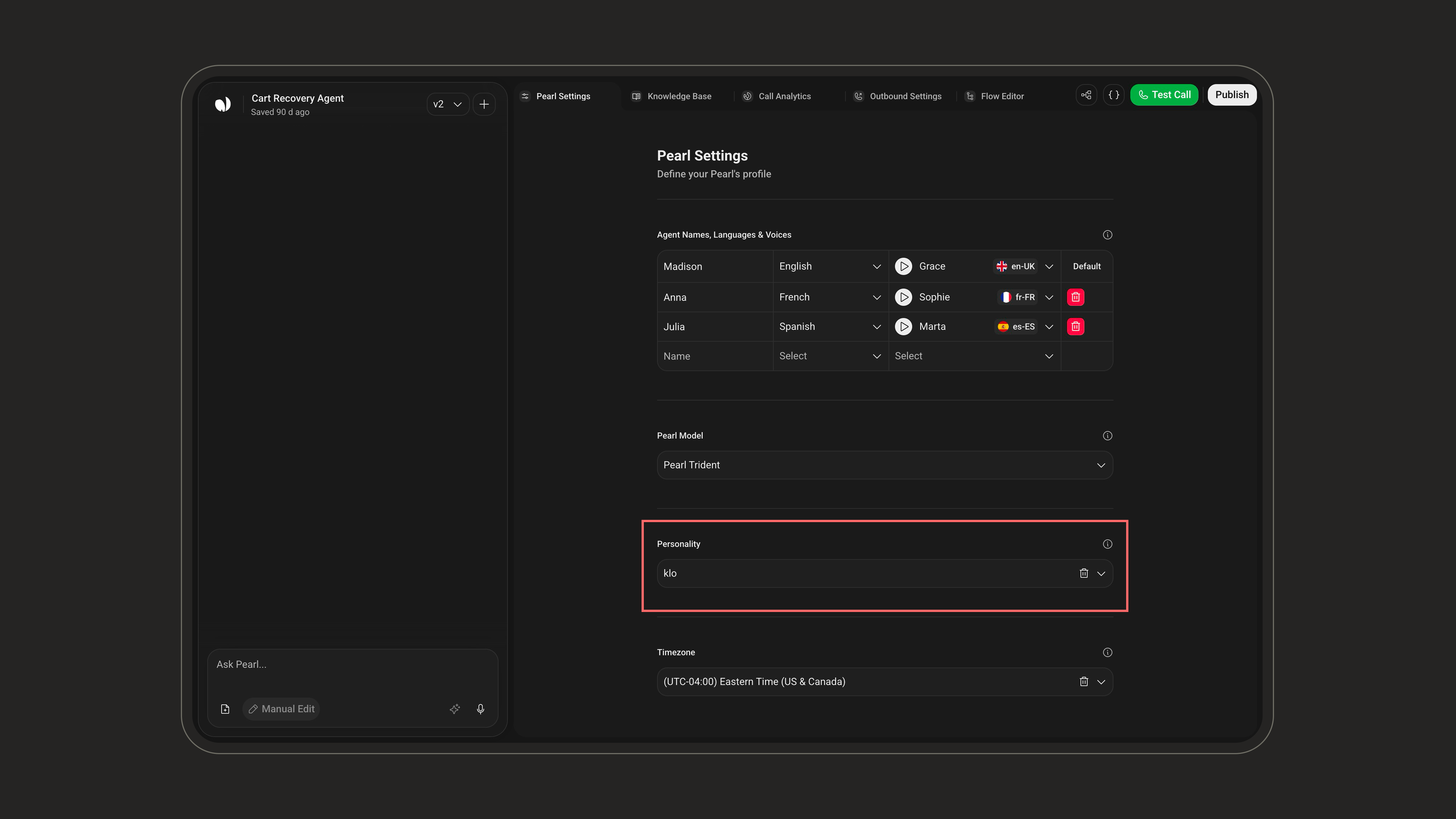Click the Saved 90 d ago text
The height and width of the screenshot is (819, 1456).
point(280,112)
